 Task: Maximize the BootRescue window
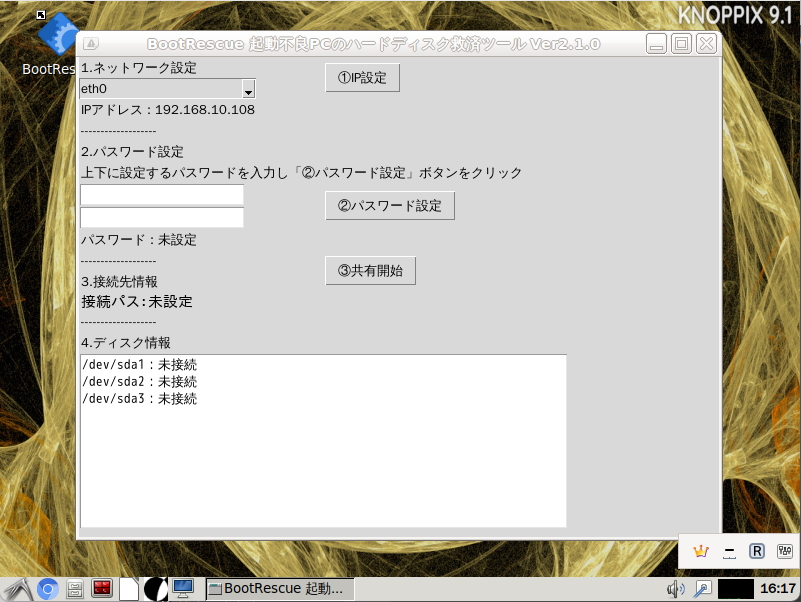click(x=681, y=44)
